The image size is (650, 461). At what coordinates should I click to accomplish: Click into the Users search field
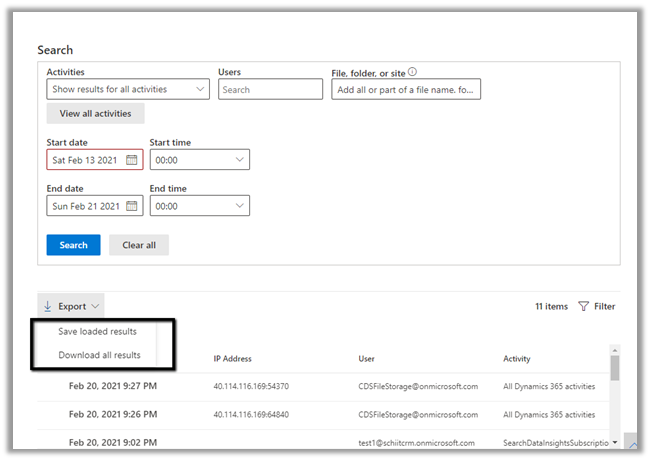point(270,90)
